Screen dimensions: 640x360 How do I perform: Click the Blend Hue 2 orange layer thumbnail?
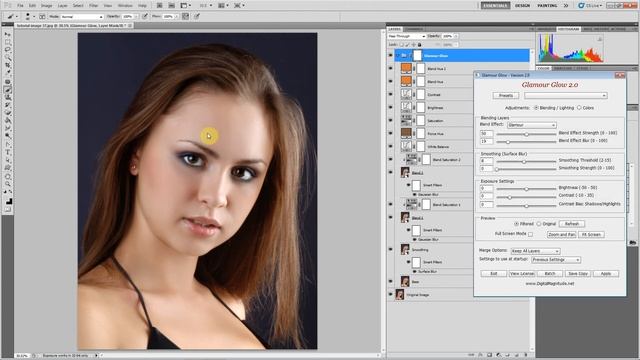(x=406, y=68)
